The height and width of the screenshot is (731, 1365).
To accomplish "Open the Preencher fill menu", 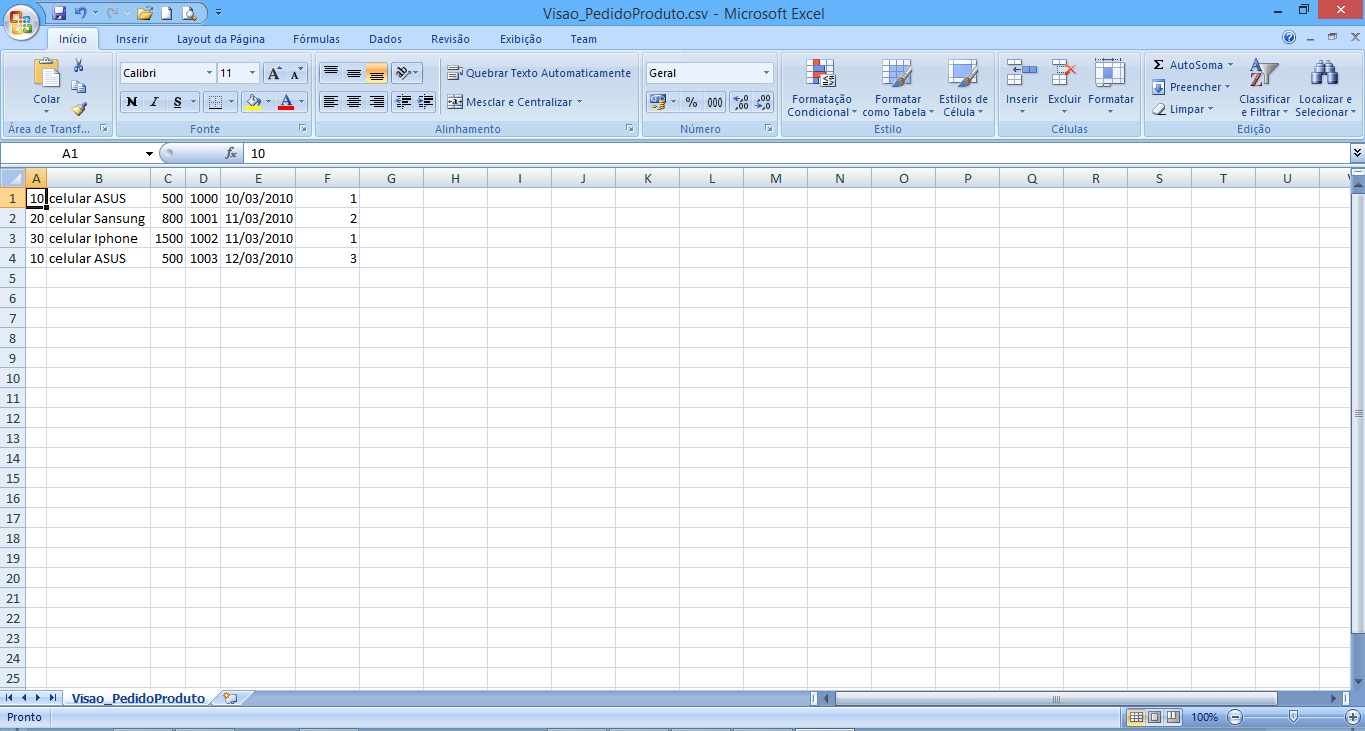I will (1190, 87).
